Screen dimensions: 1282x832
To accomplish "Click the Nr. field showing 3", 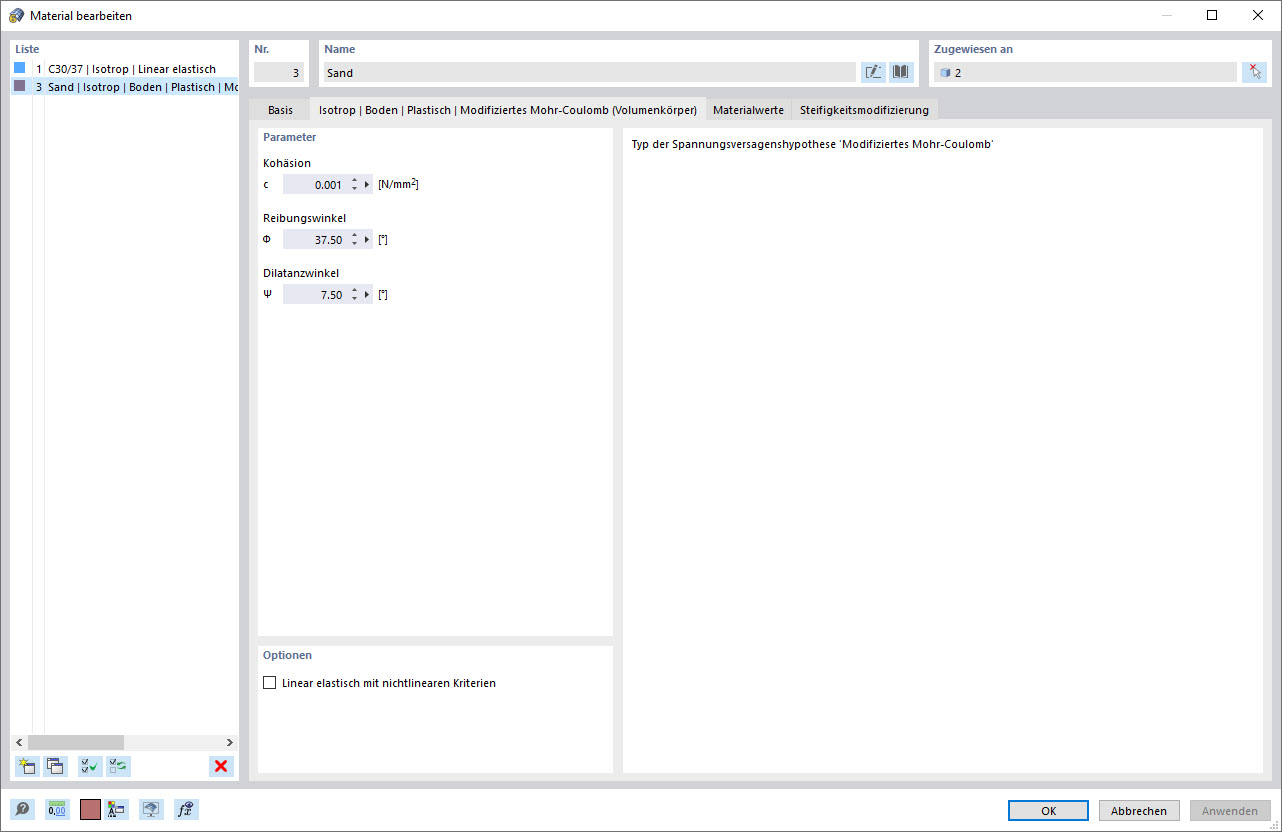I will (x=279, y=72).
